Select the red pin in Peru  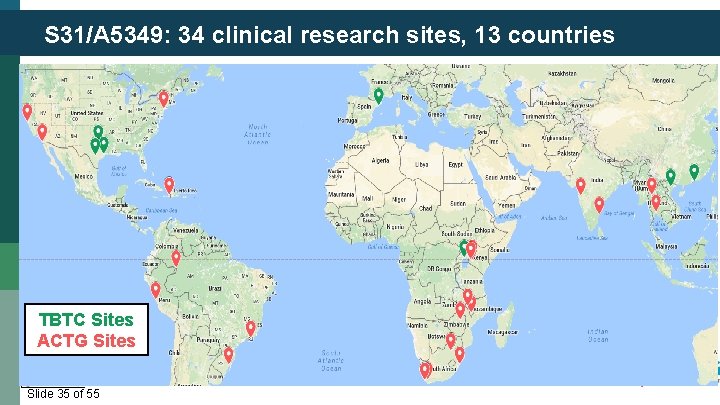(x=156, y=290)
